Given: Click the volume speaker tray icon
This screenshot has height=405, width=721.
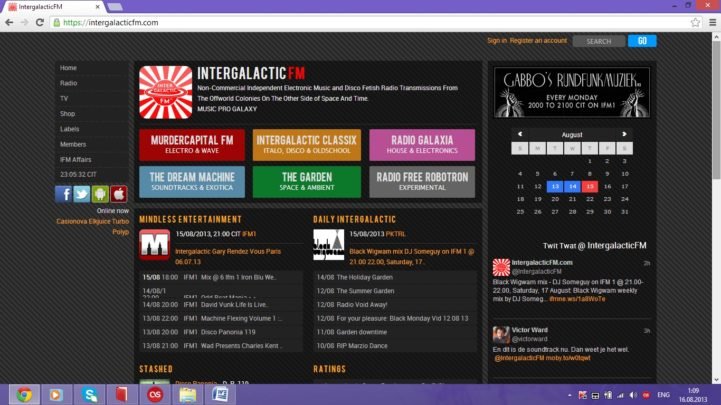Looking at the screenshot, I should [x=633, y=395].
